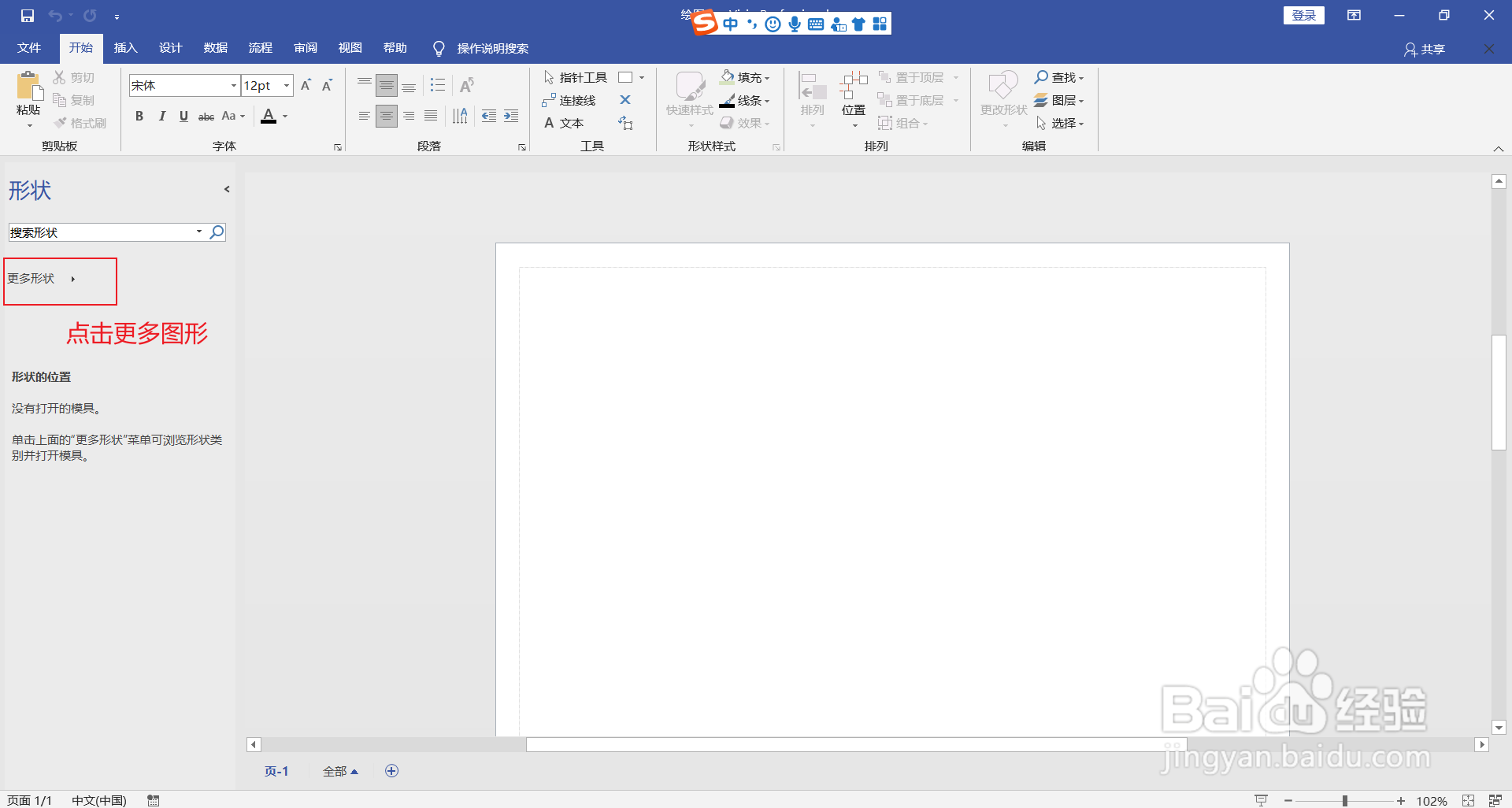Image resolution: width=1512 pixels, height=808 pixels.
Task: Decrease font size with the shrink font icon
Action: point(328,85)
